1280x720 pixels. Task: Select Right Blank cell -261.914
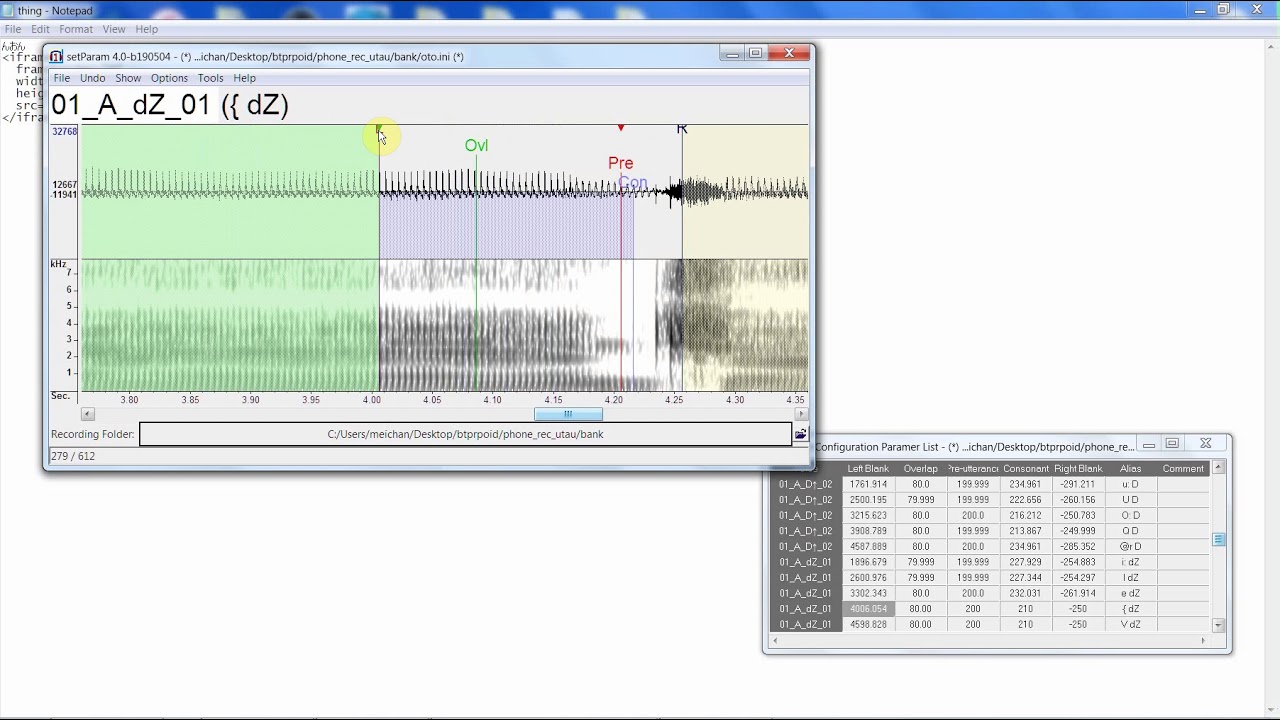click(x=1078, y=593)
